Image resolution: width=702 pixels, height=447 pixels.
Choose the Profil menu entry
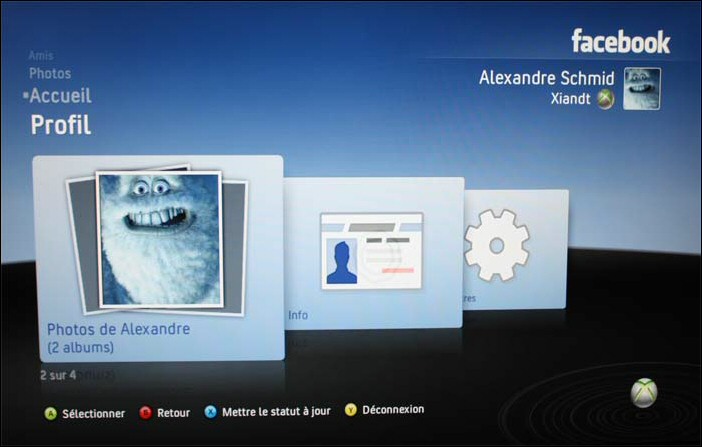[x=61, y=125]
